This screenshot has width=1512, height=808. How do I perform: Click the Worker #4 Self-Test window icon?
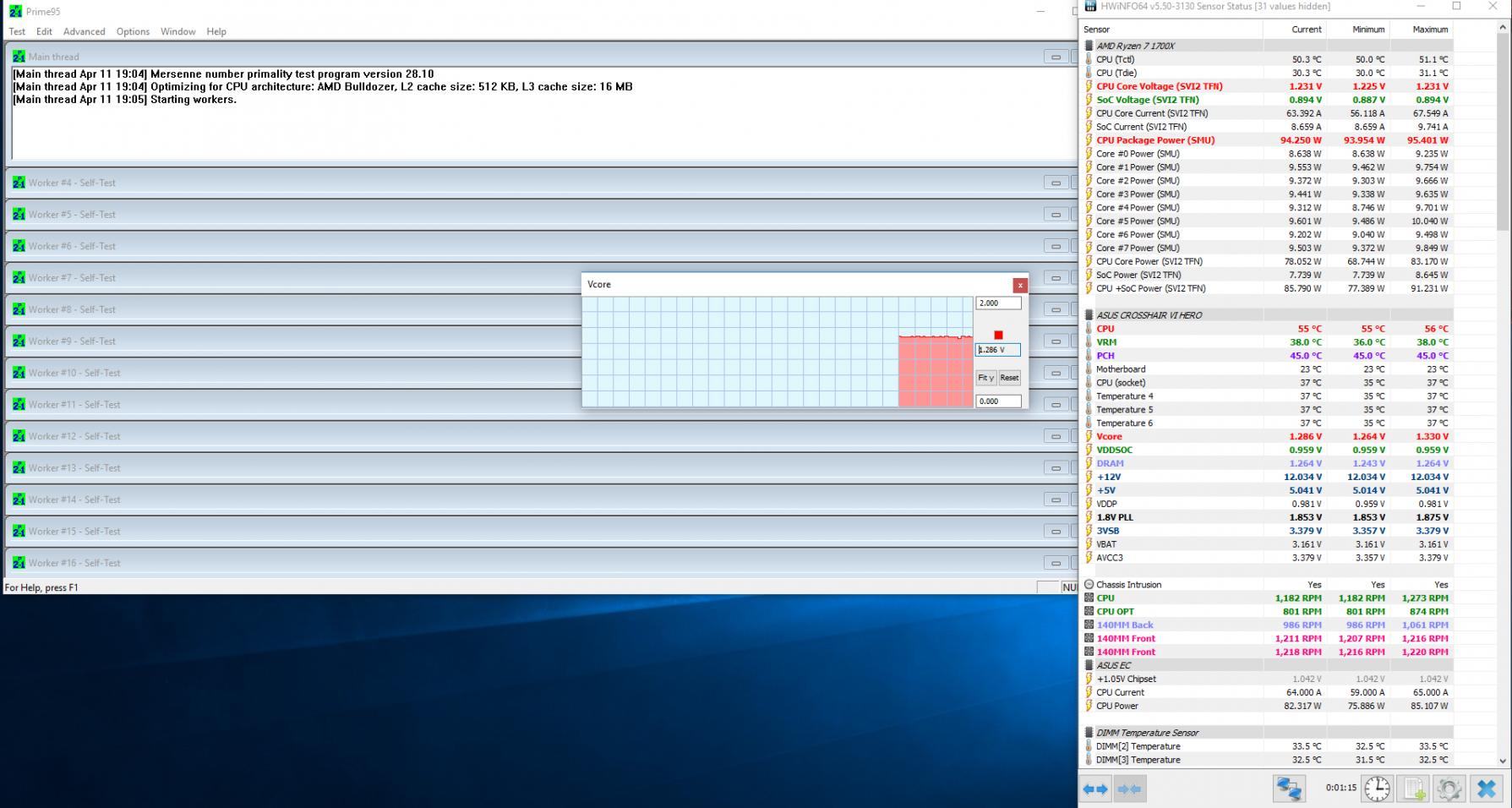(19, 183)
